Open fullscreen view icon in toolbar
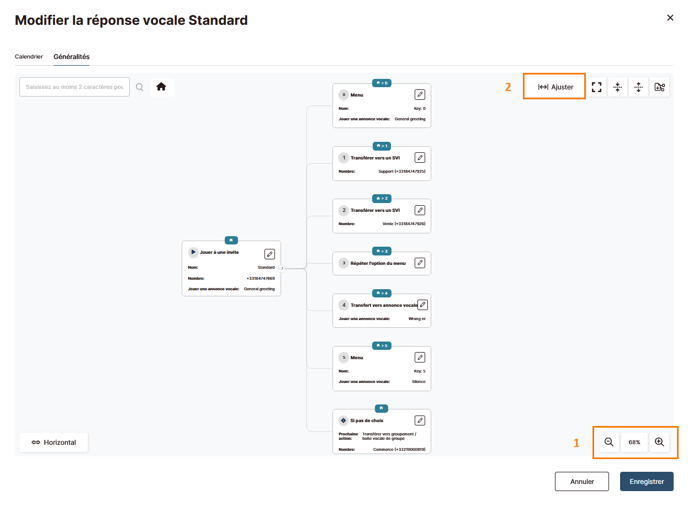This screenshot has height=506, width=688. pyautogui.click(x=596, y=87)
